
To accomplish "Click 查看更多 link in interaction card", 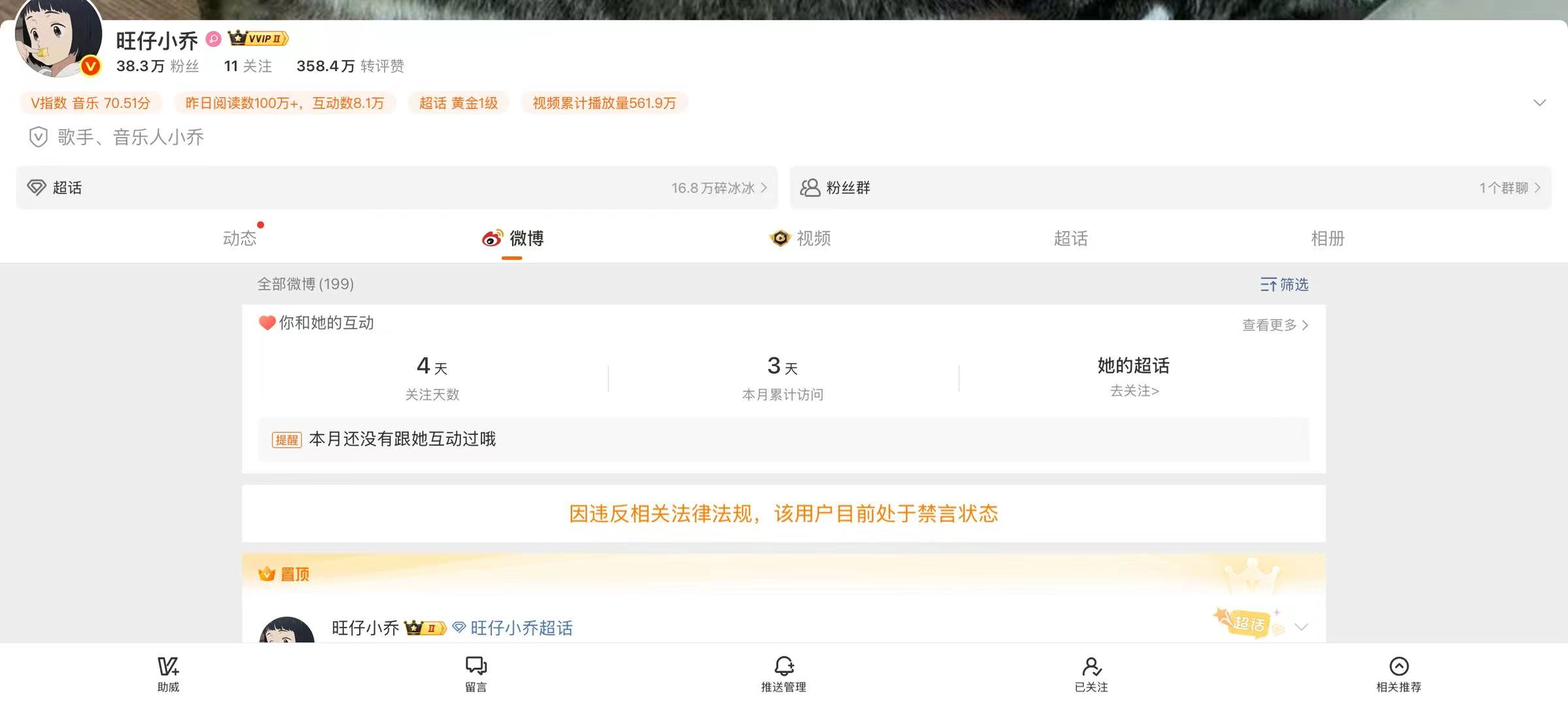I will [x=1275, y=325].
